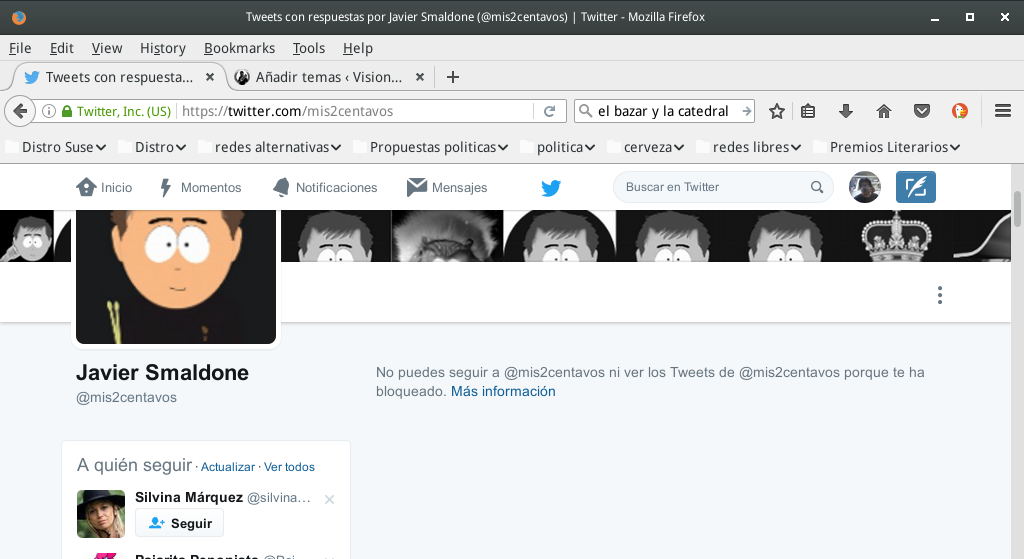This screenshot has height=559, width=1024.
Task: Expand the Premios Literarios bookmarks folder
Action: 887,147
